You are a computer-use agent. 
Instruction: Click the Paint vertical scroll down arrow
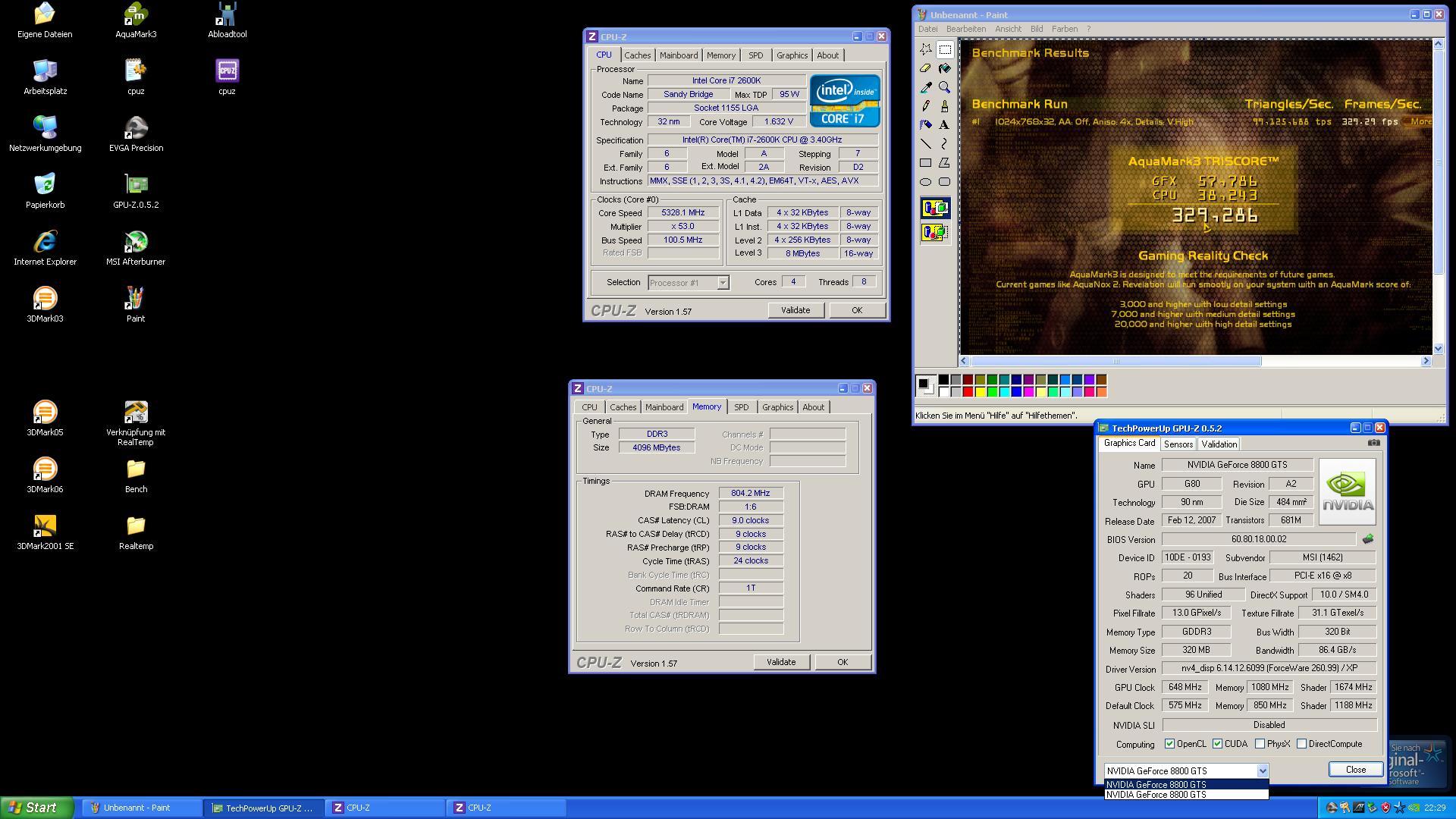pyautogui.click(x=1438, y=349)
